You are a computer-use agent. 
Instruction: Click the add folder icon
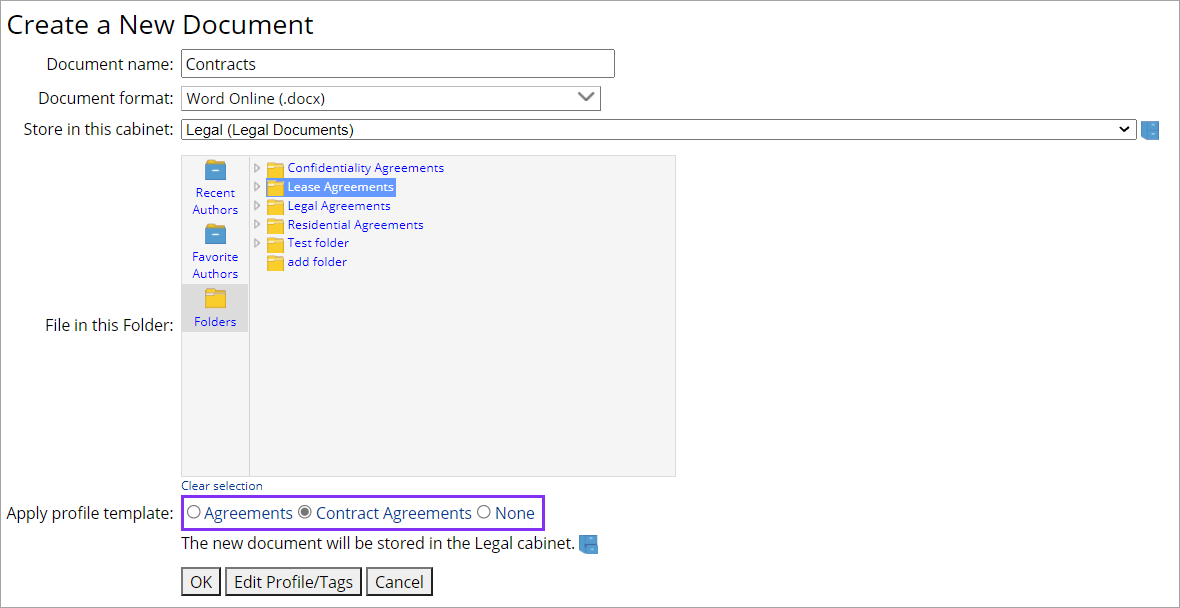[274, 262]
